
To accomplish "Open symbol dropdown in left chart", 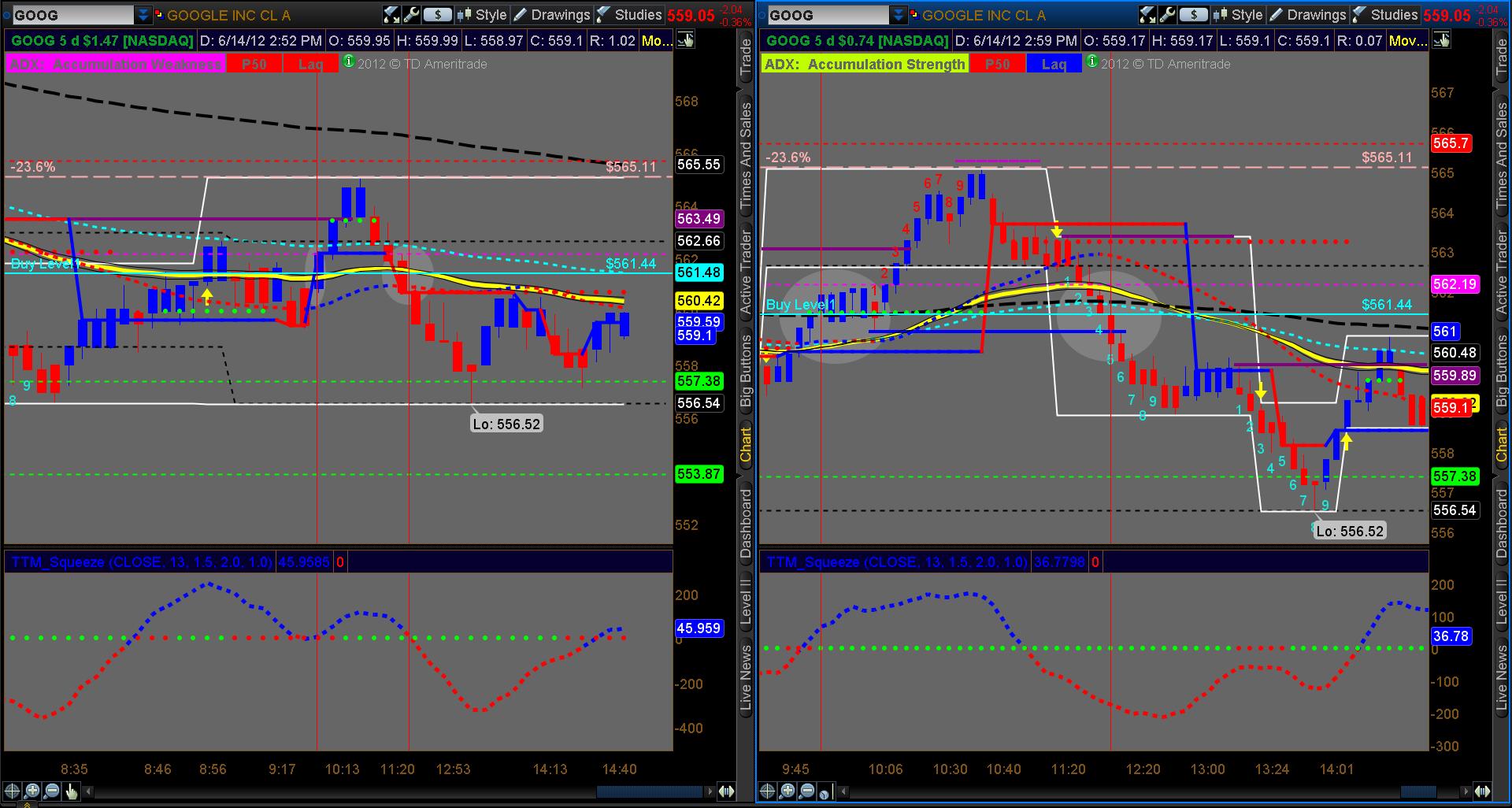I will tap(143, 15).
